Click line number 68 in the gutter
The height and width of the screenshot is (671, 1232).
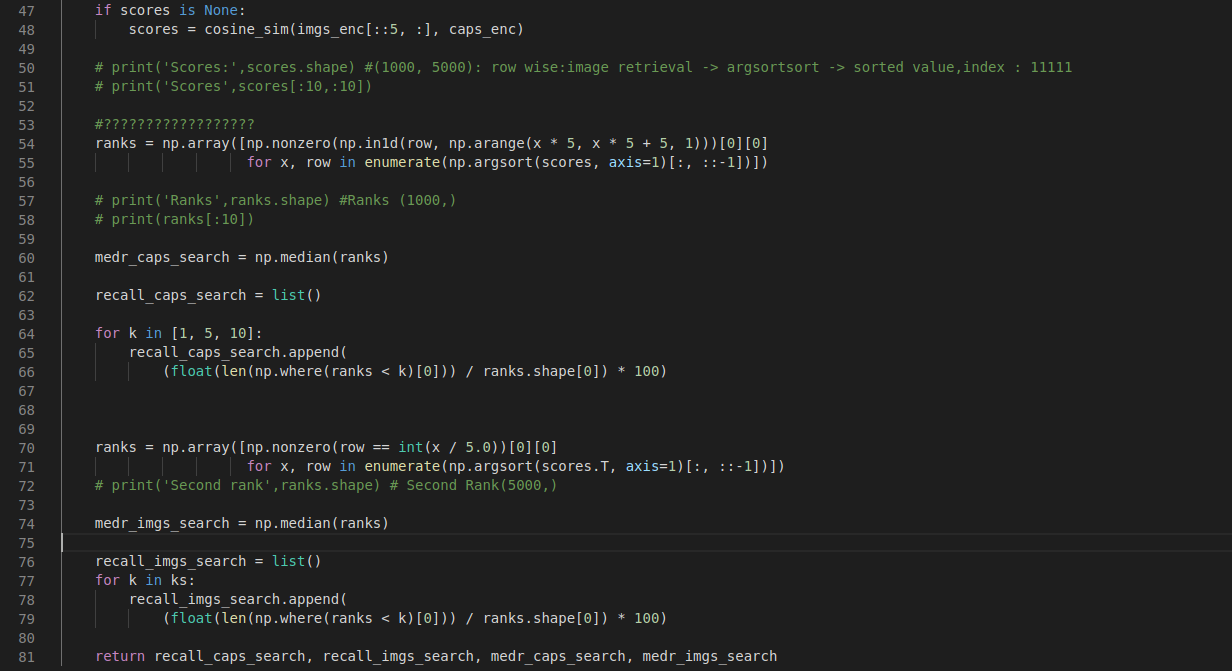point(26,409)
